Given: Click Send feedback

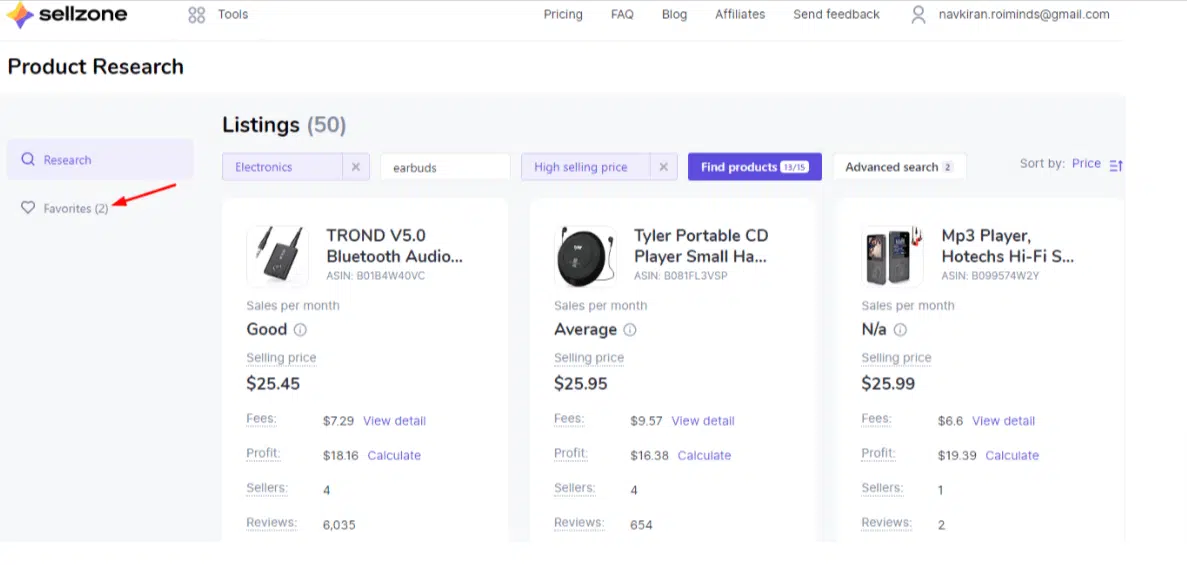Looking at the screenshot, I should point(837,14).
